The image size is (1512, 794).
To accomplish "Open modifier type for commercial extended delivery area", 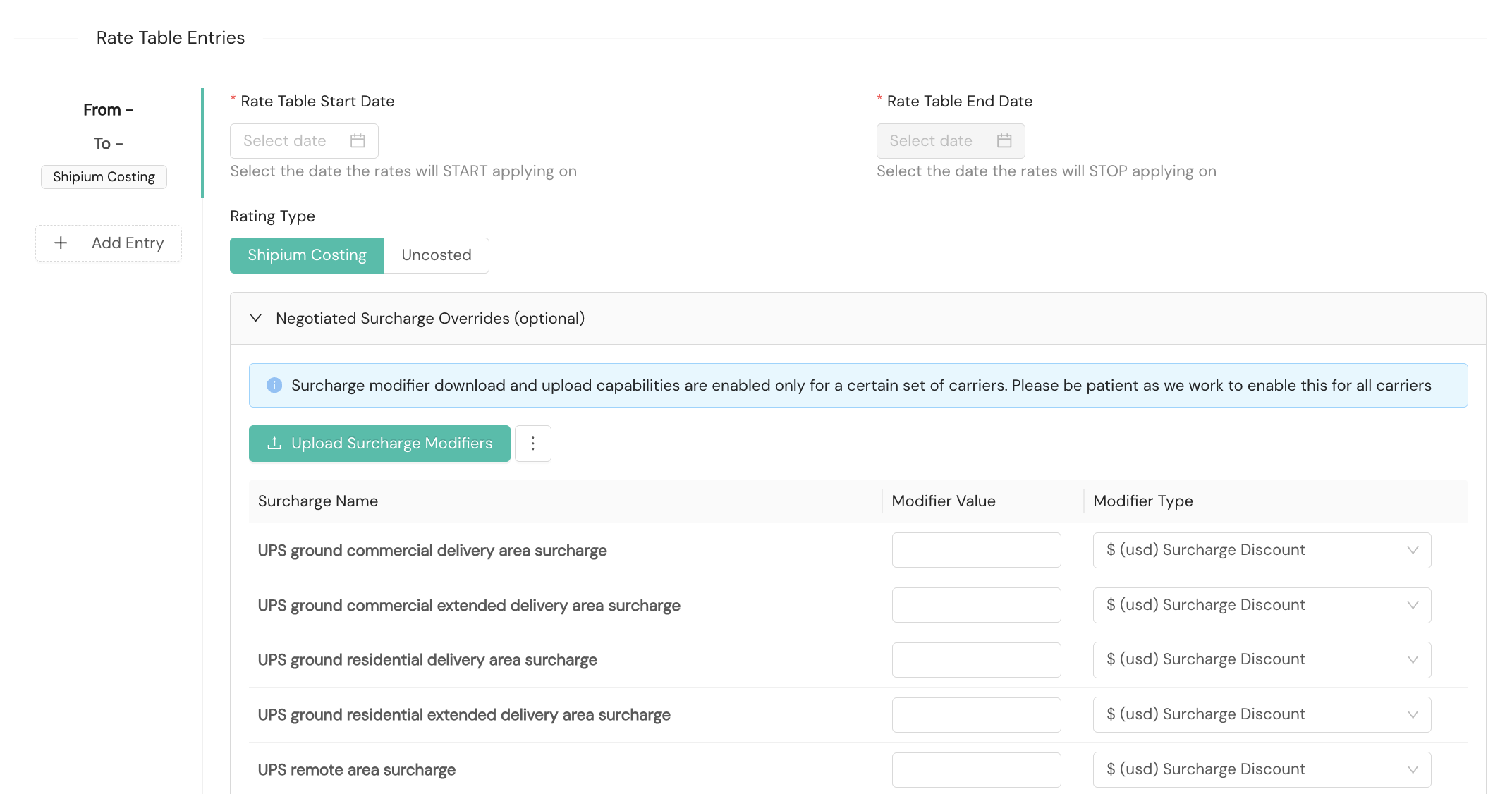I will point(1261,605).
